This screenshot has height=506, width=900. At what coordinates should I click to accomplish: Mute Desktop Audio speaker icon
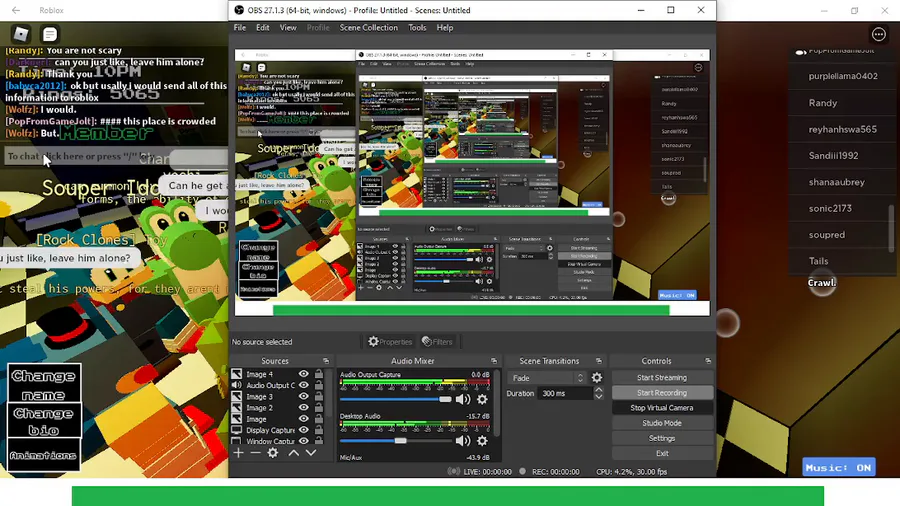click(463, 441)
